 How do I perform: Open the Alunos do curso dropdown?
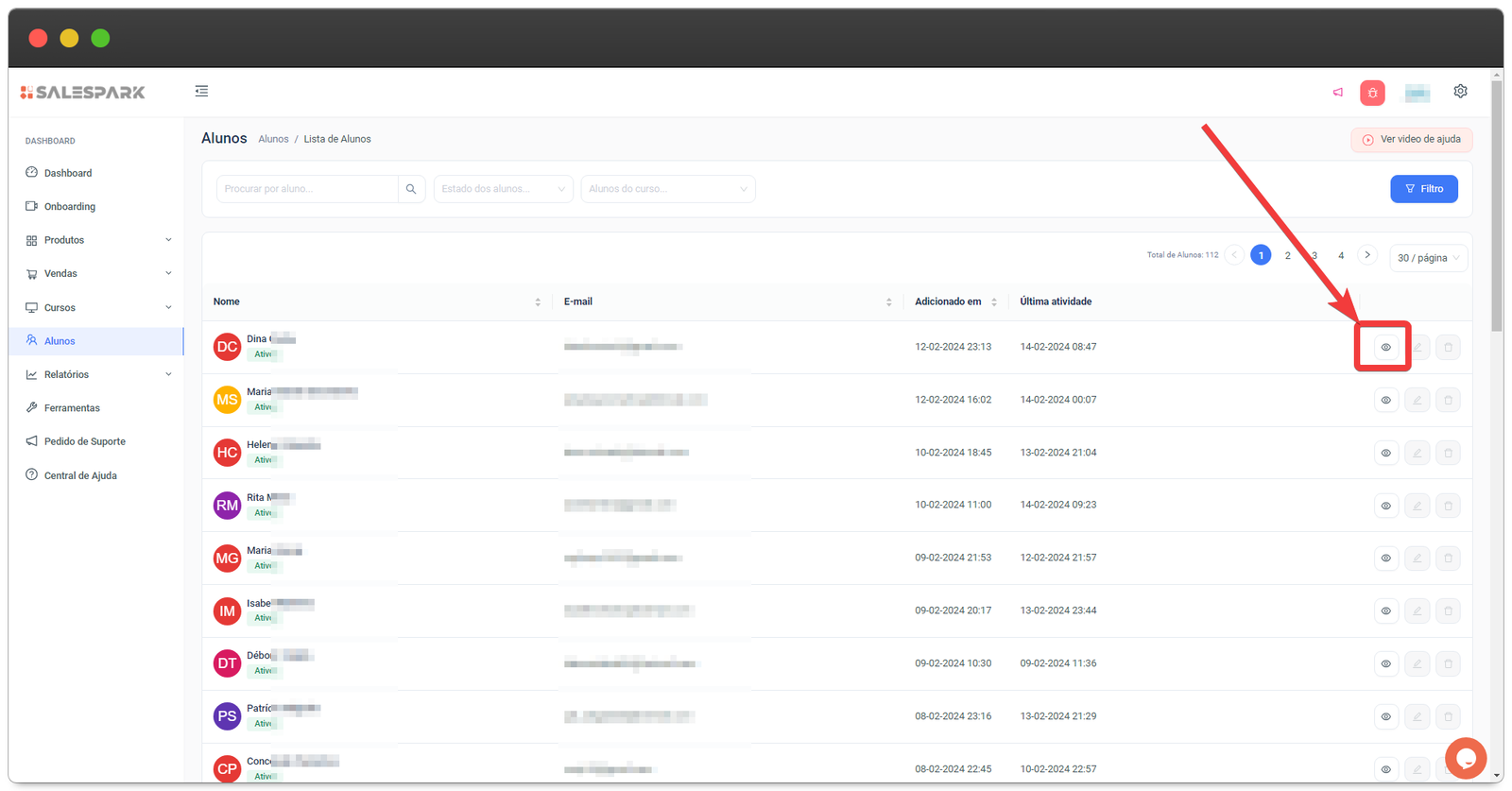[x=667, y=189]
